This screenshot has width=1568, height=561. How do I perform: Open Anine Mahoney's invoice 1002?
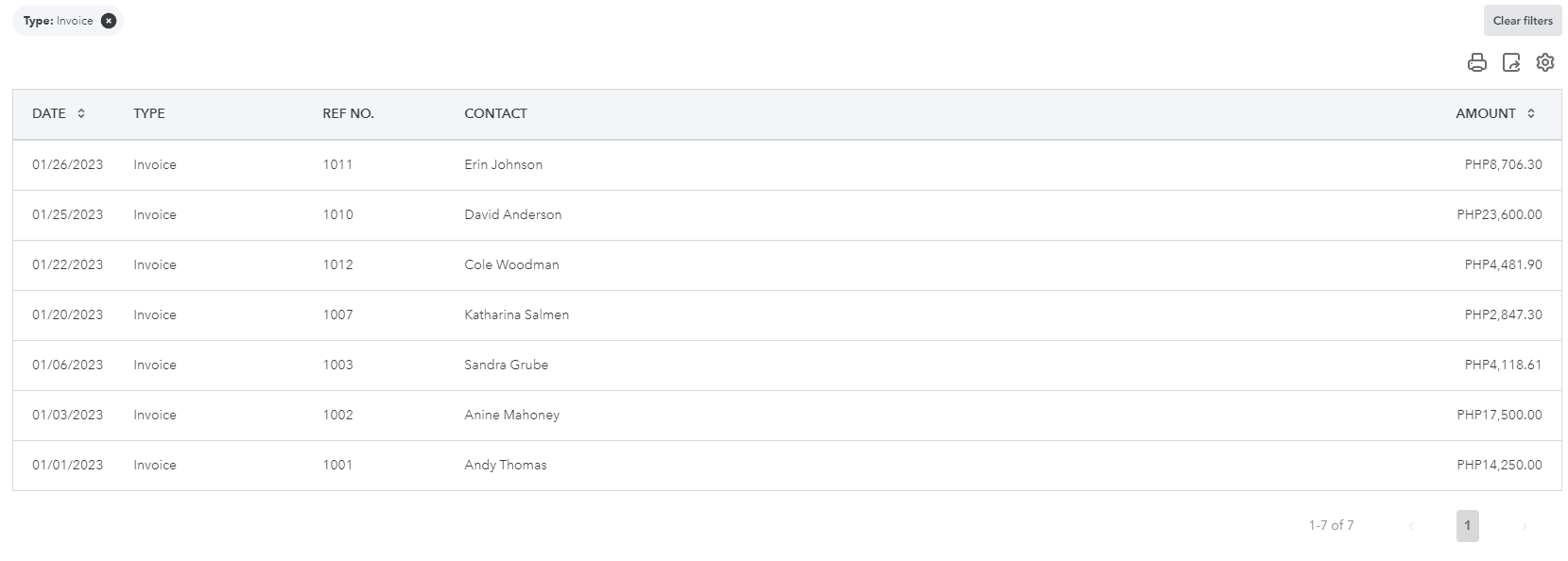[x=511, y=415]
